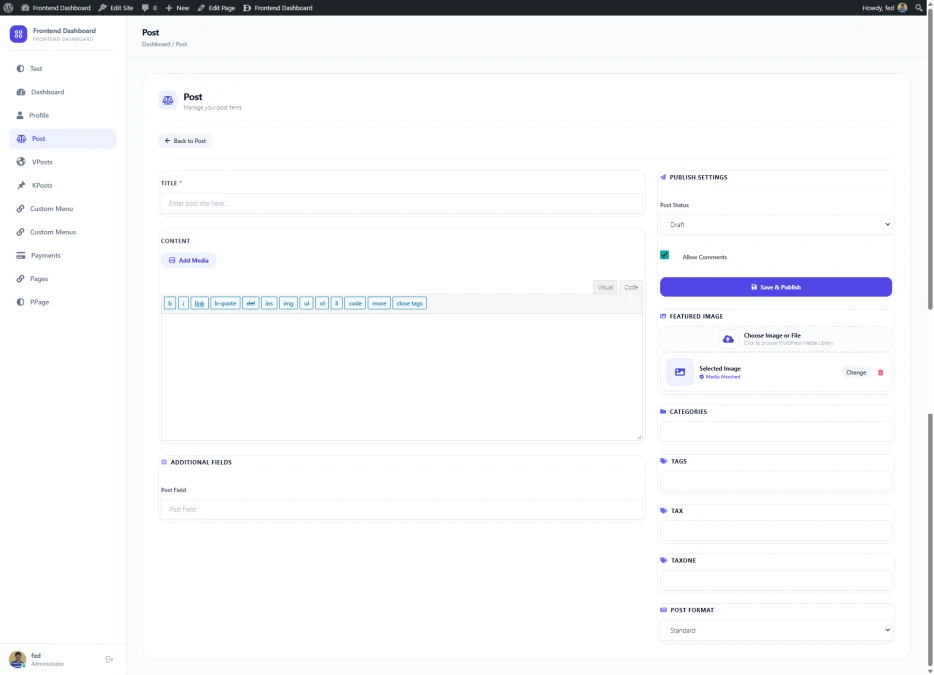This screenshot has height=675, width=934.
Task: Click the Tax input field
Action: pos(776,530)
